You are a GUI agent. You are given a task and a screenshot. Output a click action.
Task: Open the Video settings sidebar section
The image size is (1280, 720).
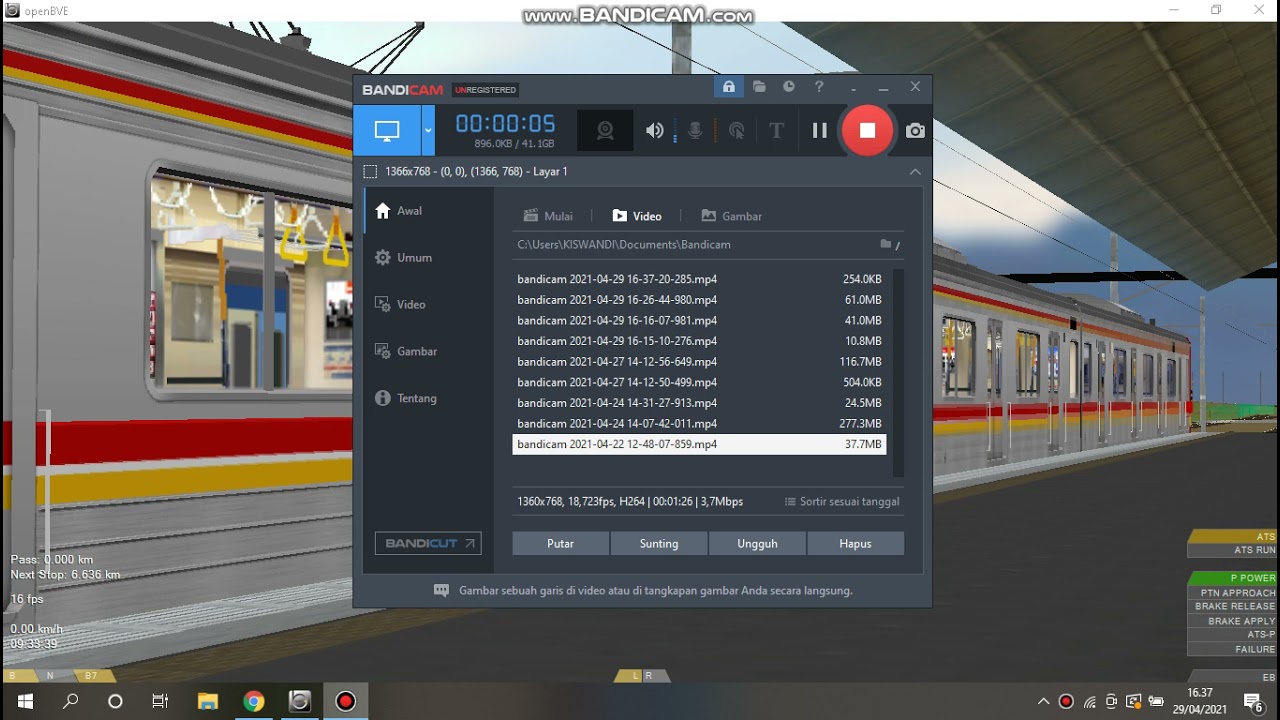pos(400,305)
